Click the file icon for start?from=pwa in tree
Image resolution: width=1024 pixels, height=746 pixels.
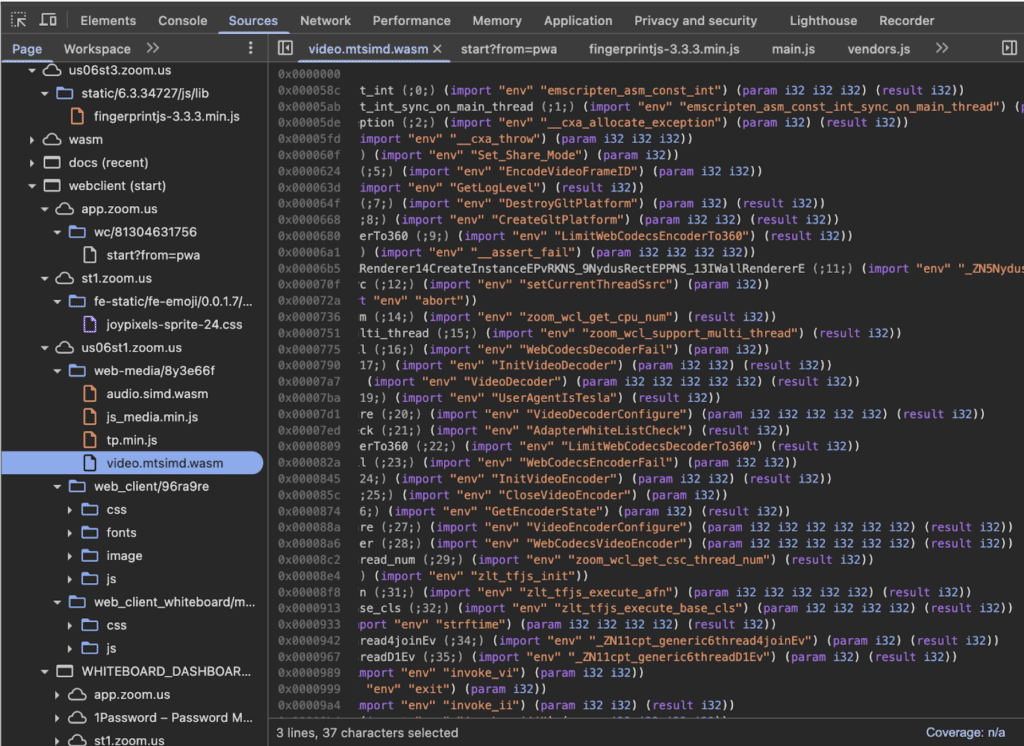click(90, 255)
